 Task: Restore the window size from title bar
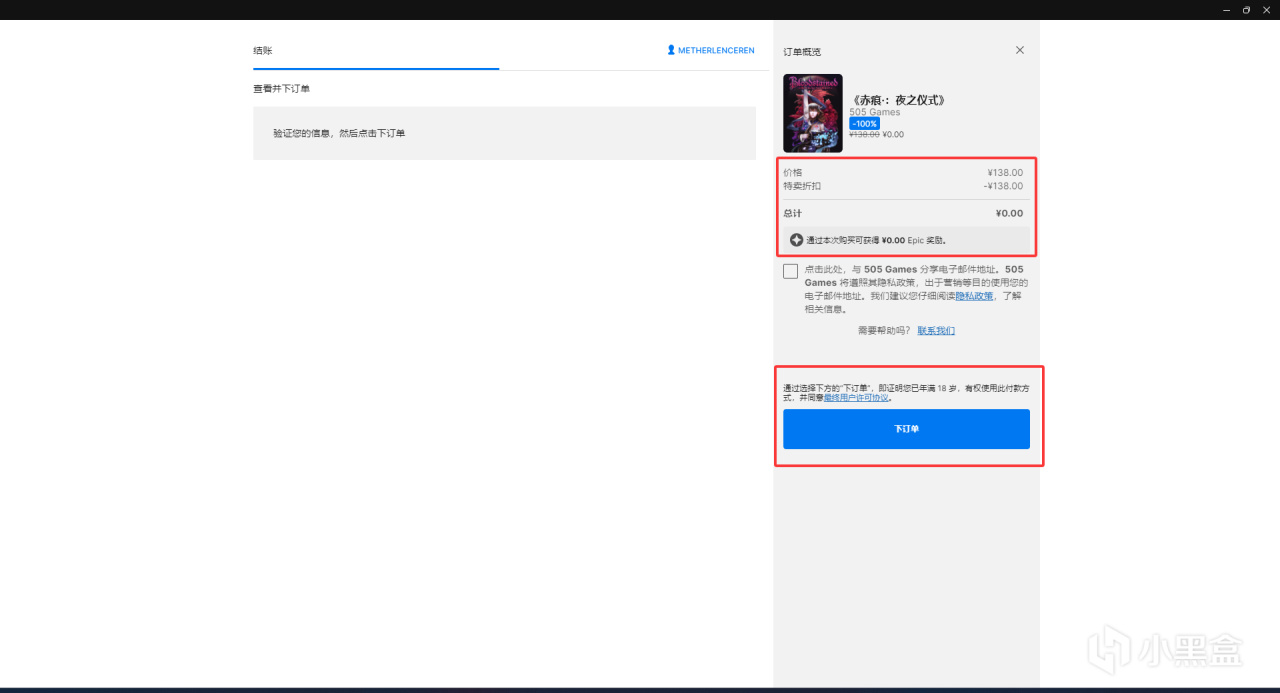point(1246,10)
